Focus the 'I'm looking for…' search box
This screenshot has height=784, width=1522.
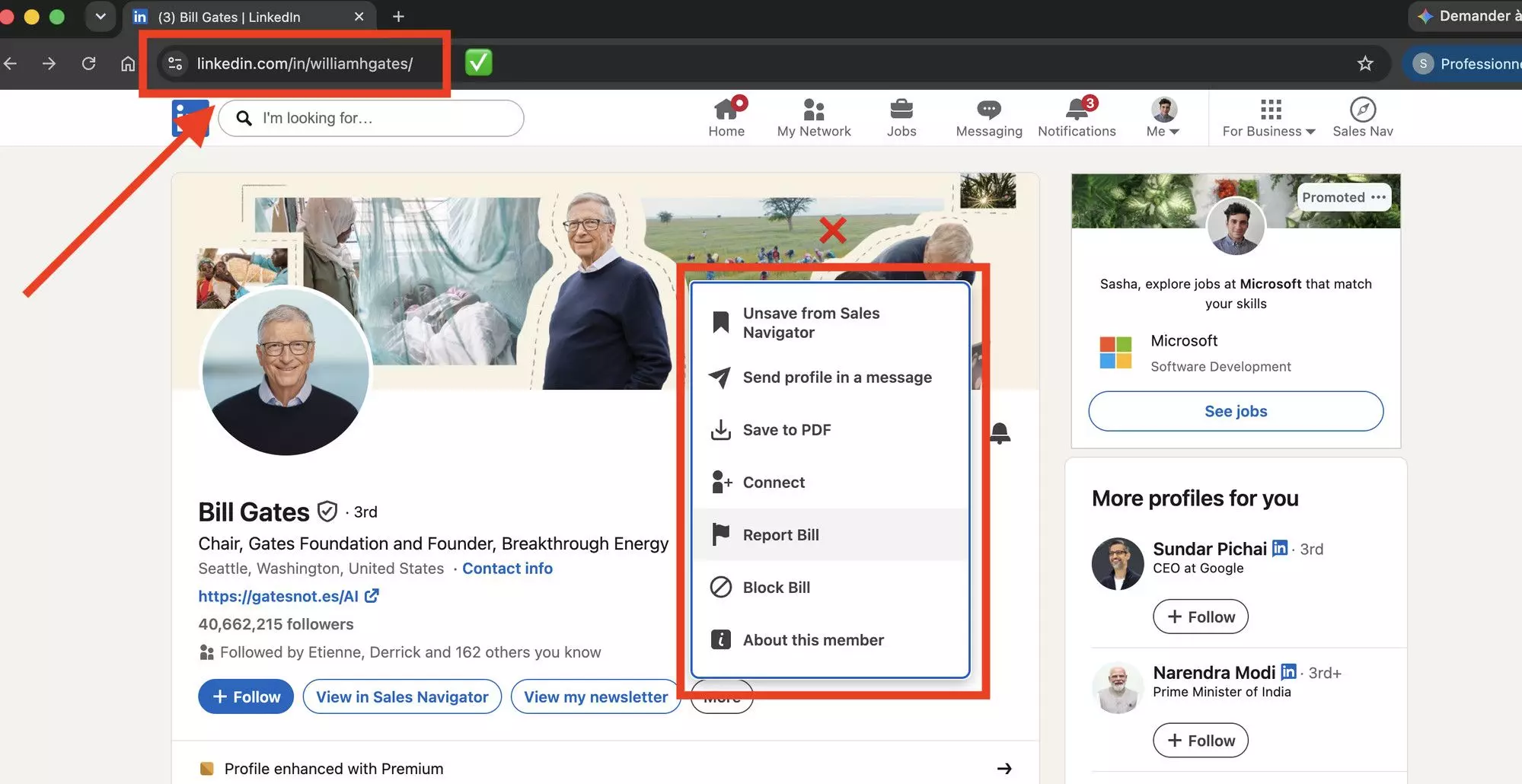[x=372, y=118]
